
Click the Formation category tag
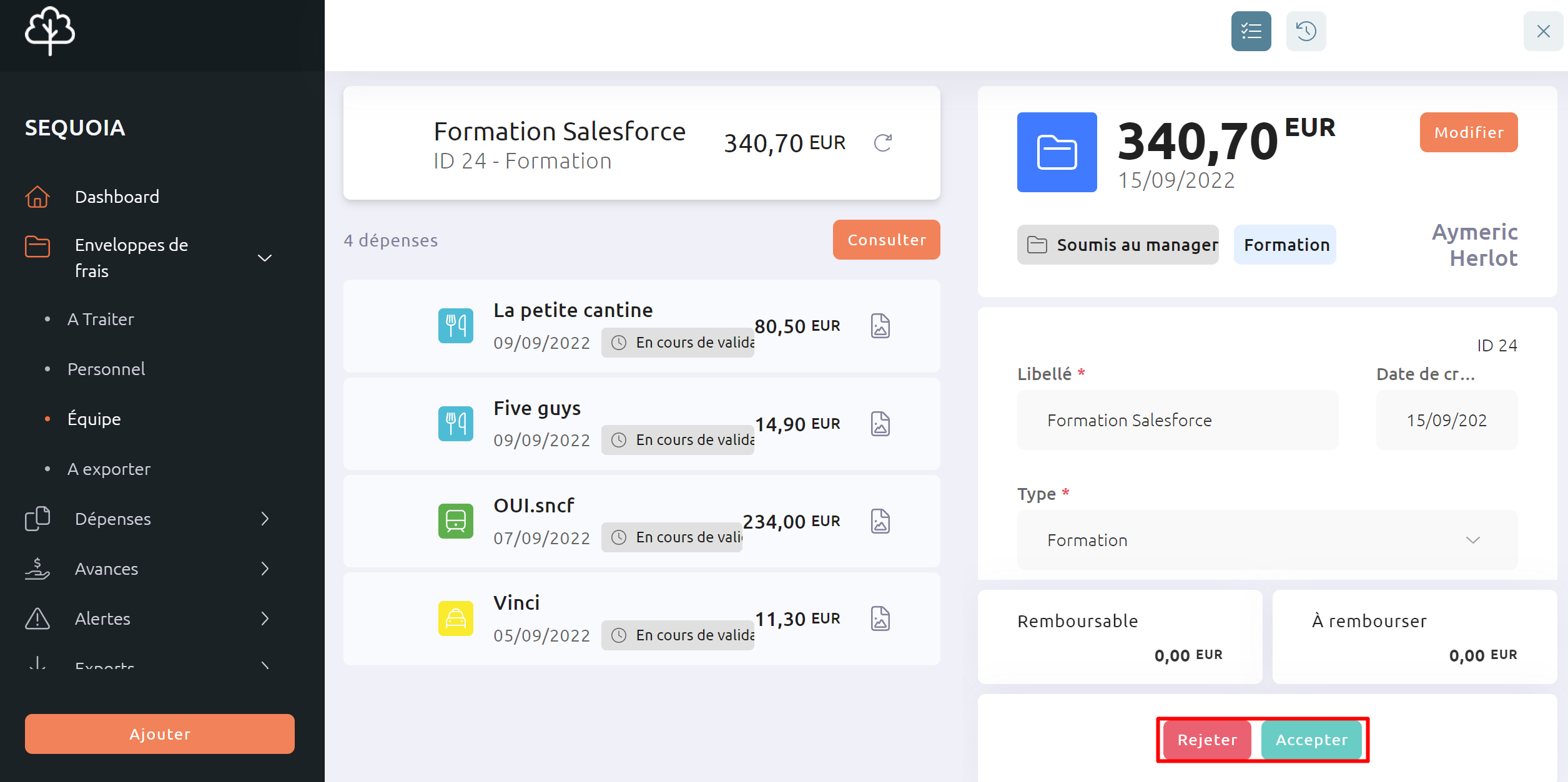click(x=1285, y=245)
